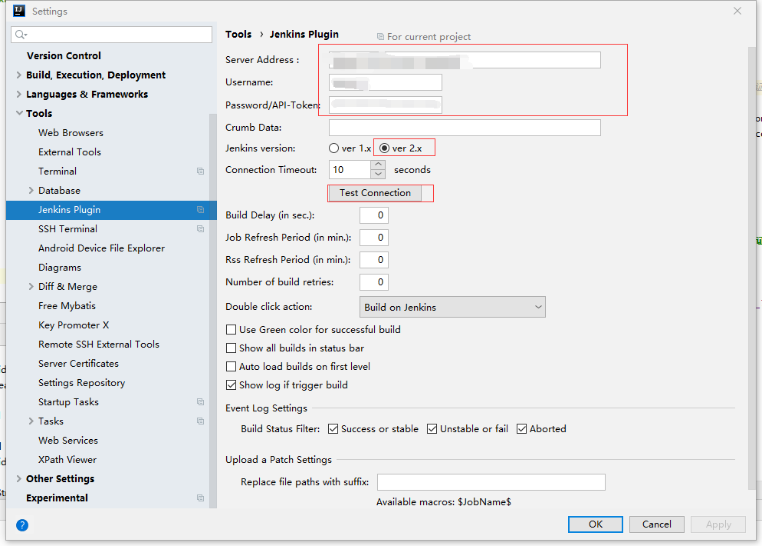Image resolution: width=762 pixels, height=546 pixels.
Task: Open Server Certificates settings
Action: click(x=78, y=363)
